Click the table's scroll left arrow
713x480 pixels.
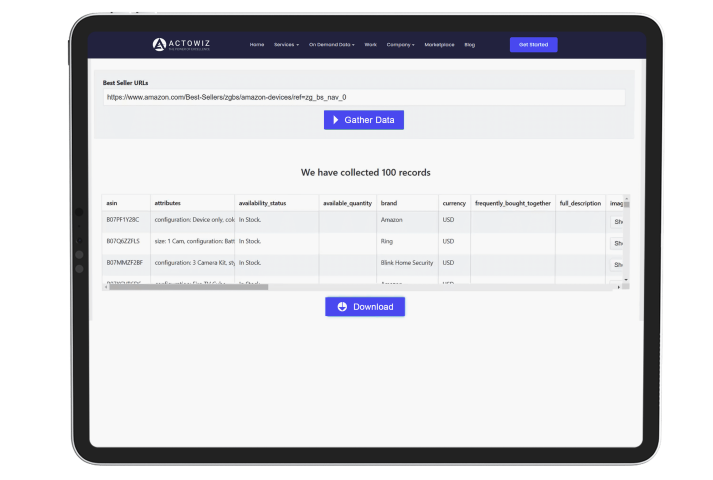tap(106, 287)
